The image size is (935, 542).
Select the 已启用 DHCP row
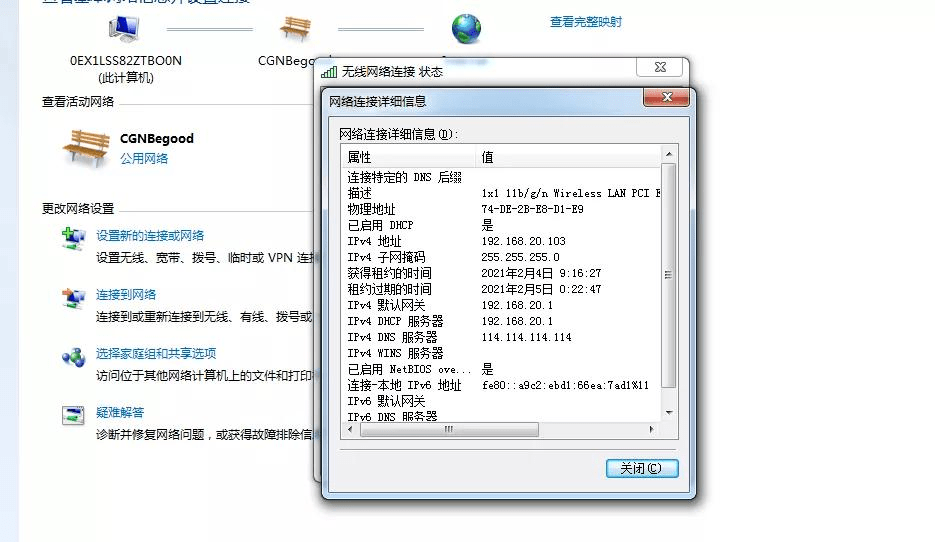coord(502,225)
